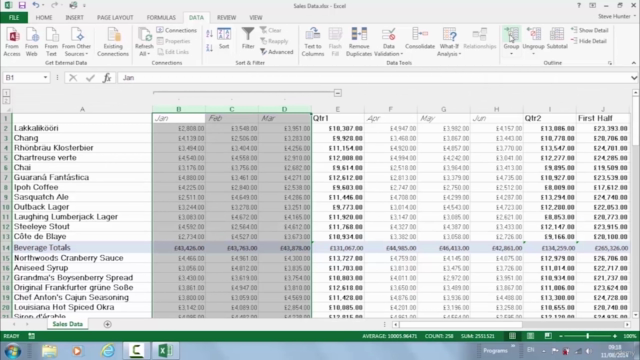
Task: Select the Sales Data sheet tab
Action: click(x=67, y=324)
